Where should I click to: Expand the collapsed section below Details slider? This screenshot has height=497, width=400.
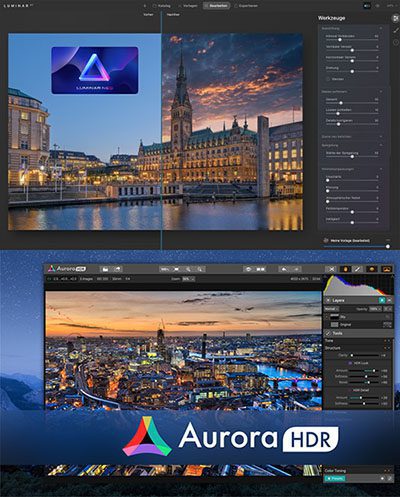381,137
